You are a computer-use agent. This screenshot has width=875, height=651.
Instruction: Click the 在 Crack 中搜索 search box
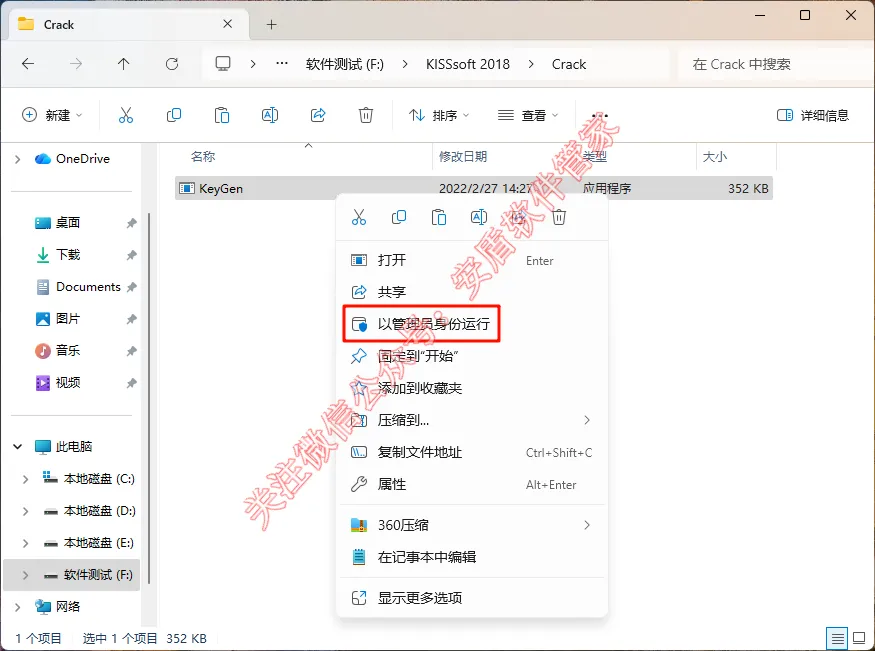(x=776, y=64)
